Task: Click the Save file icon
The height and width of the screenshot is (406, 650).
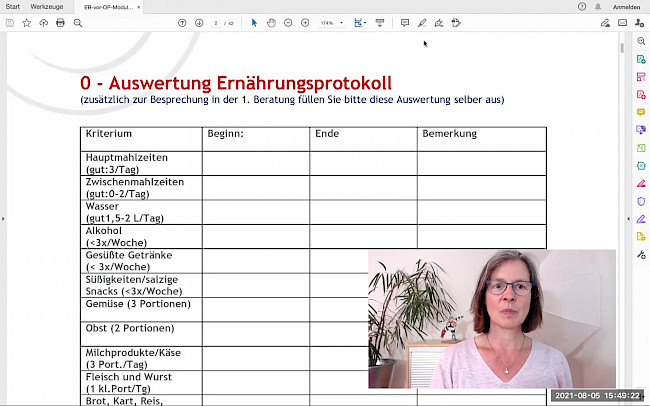Action: [x=10, y=23]
